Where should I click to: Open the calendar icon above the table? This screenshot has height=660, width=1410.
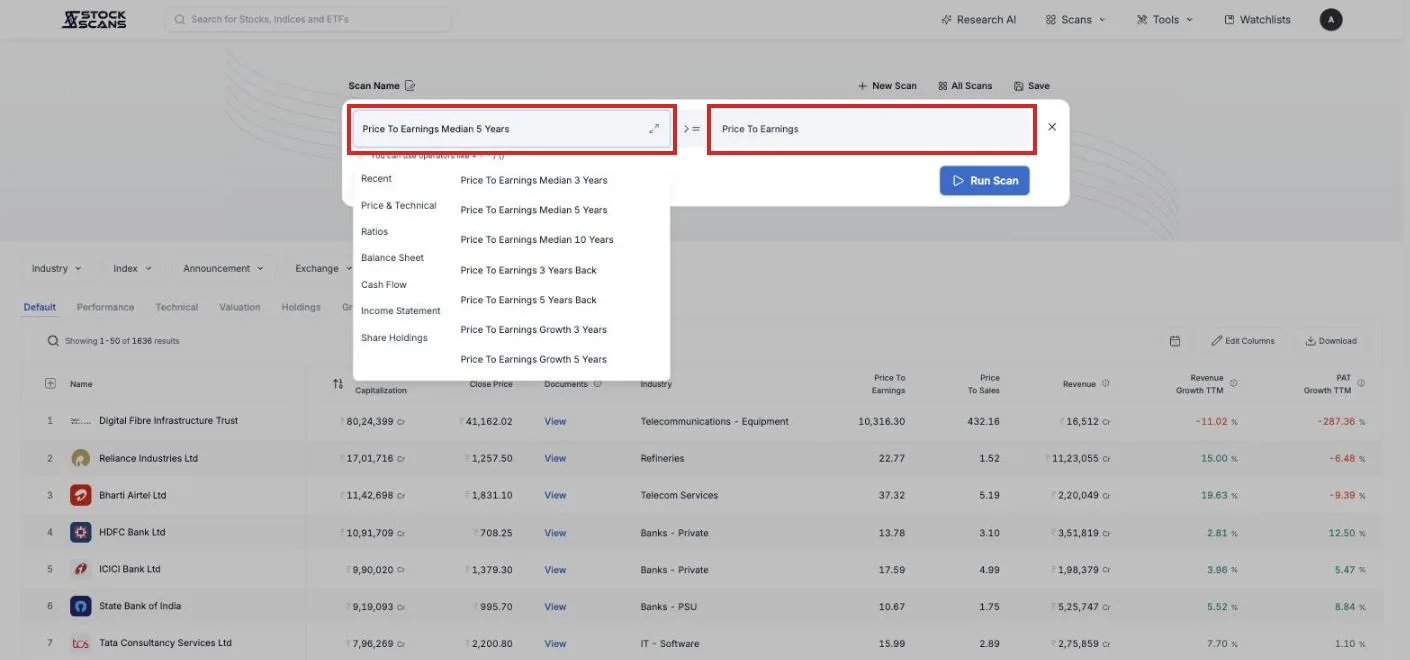coord(1175,341)
